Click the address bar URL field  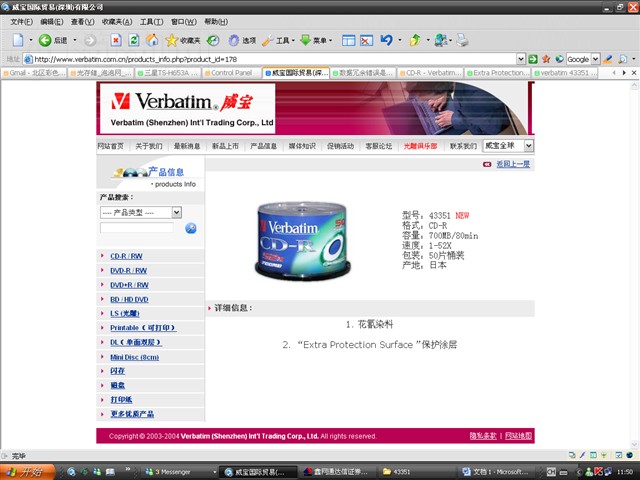[269, 59]
